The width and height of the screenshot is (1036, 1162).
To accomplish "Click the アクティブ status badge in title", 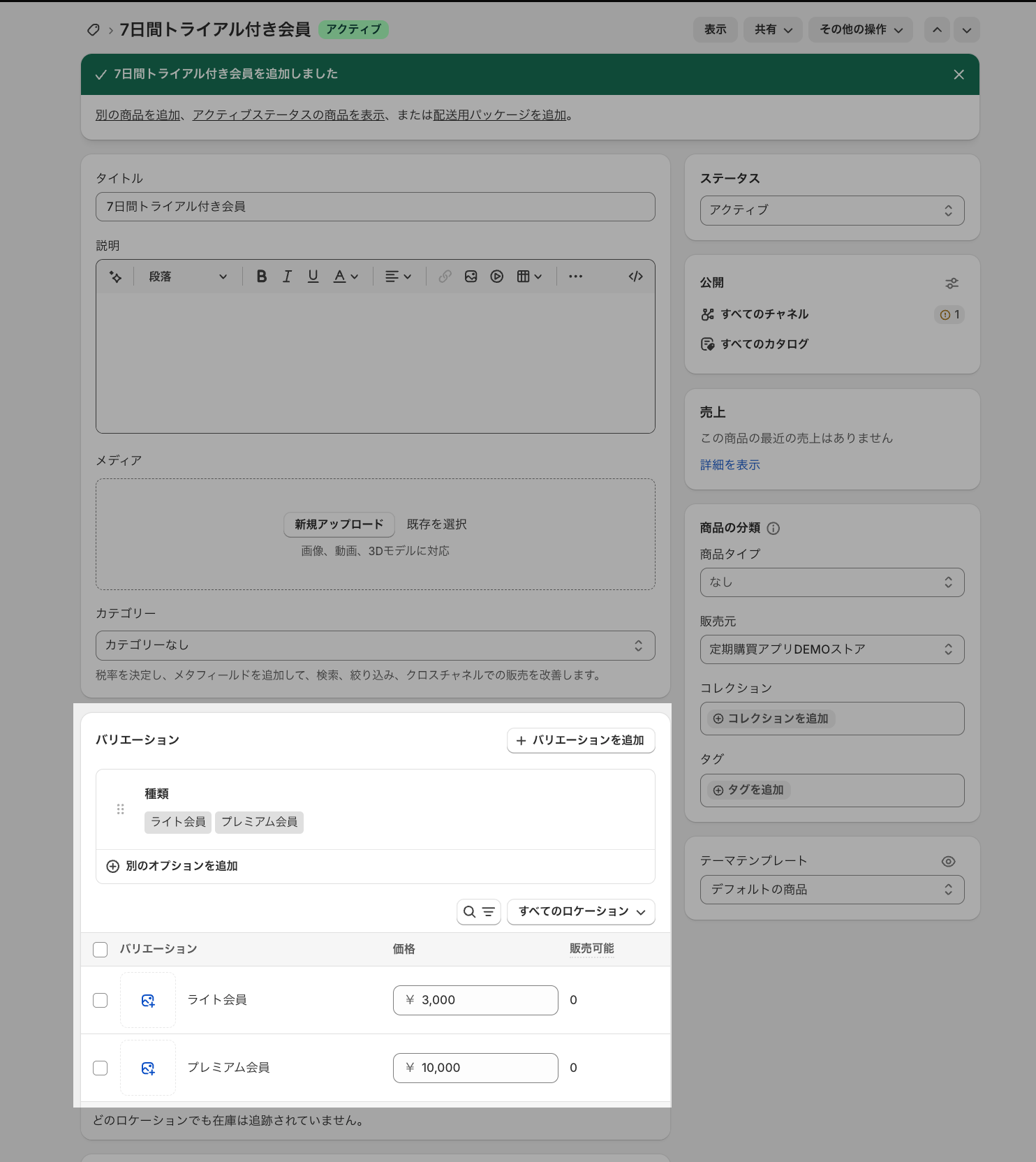I will coord(354,30).
